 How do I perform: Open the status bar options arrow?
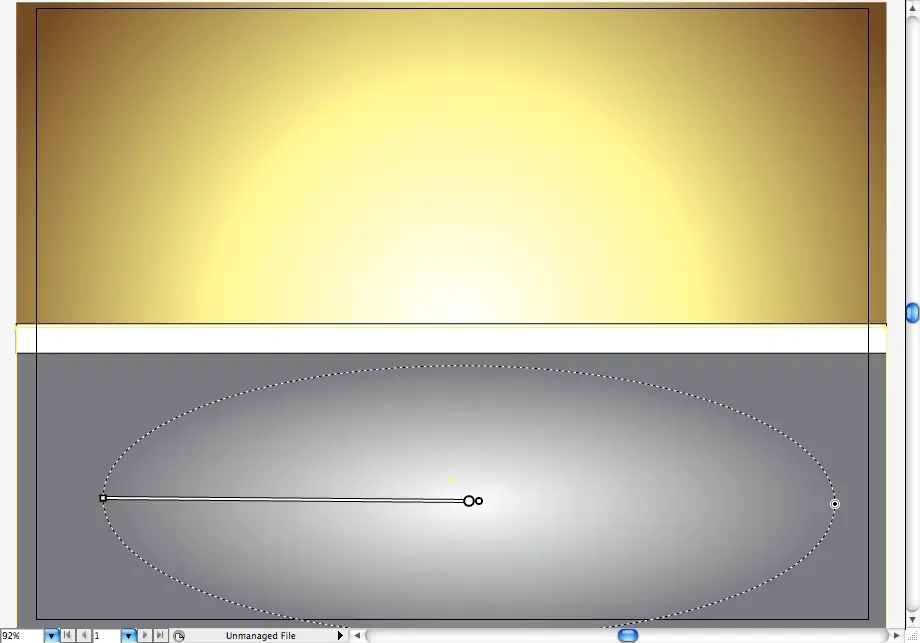[x=340, y=636]
